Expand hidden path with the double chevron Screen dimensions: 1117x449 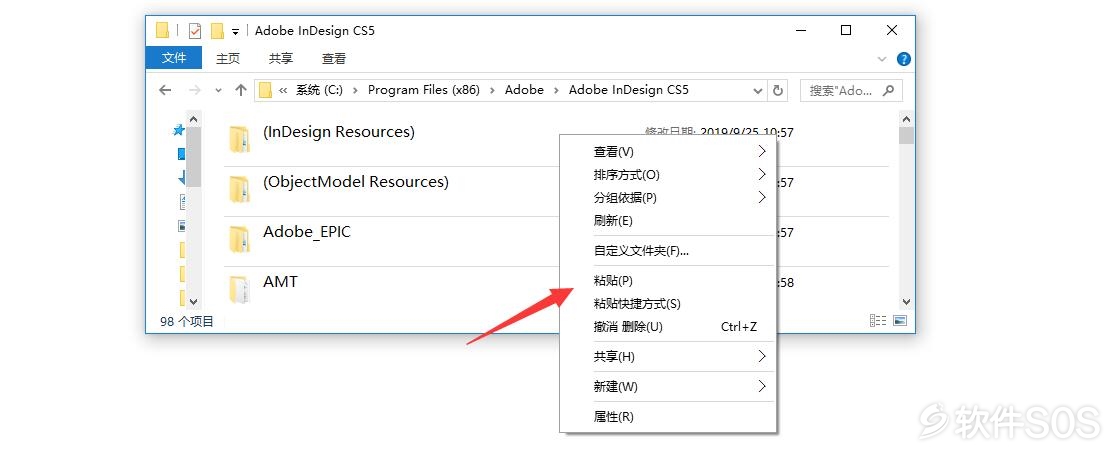pos(283,91)
